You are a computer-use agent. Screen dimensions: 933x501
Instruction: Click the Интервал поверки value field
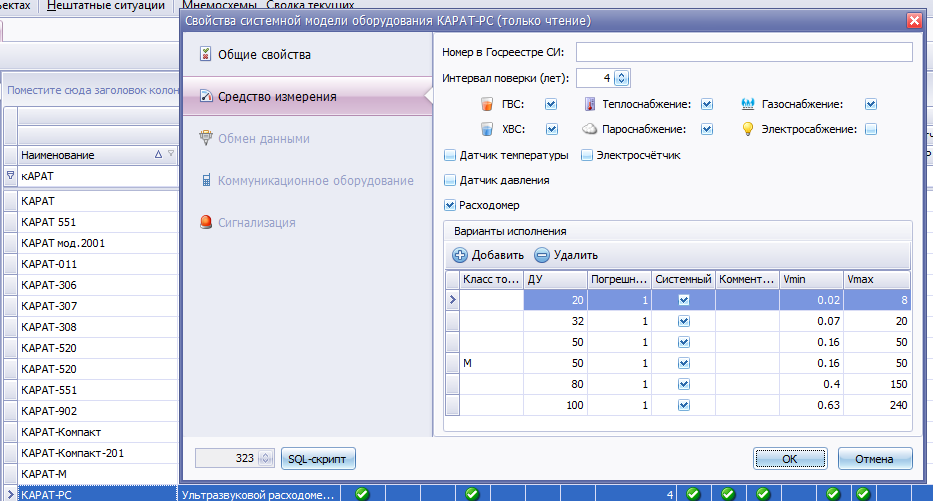595,78
